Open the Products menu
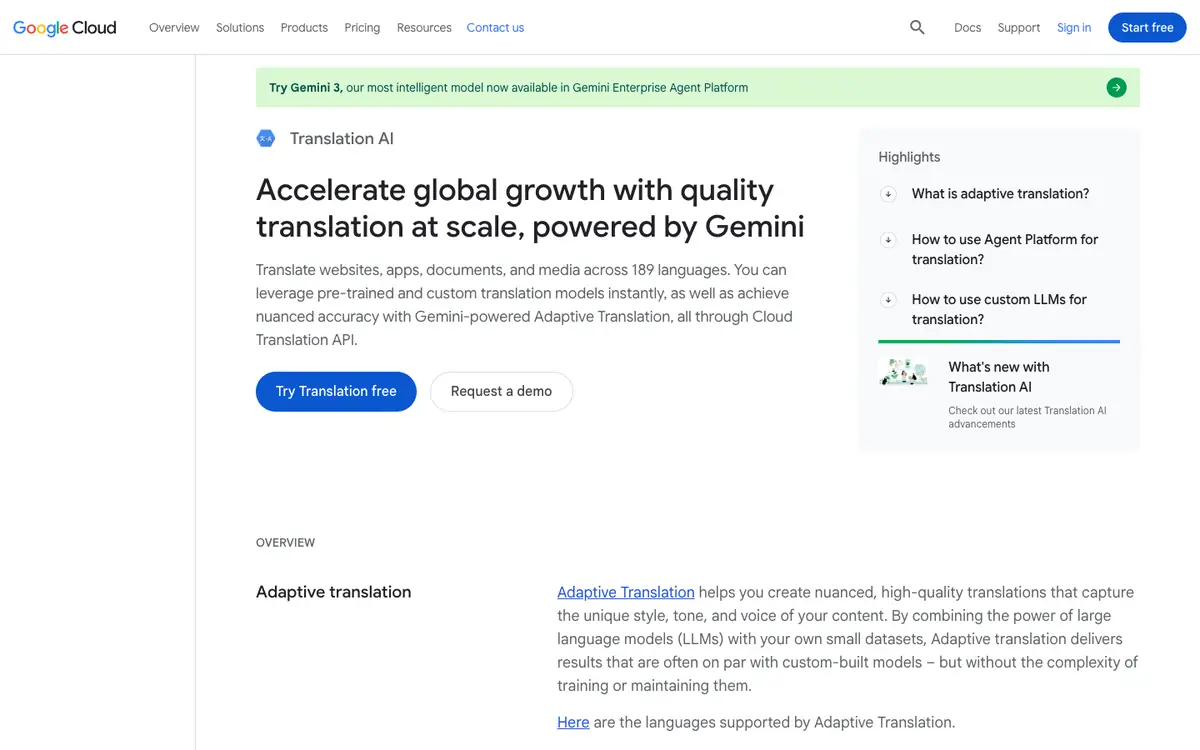 [x=304, y=28]
